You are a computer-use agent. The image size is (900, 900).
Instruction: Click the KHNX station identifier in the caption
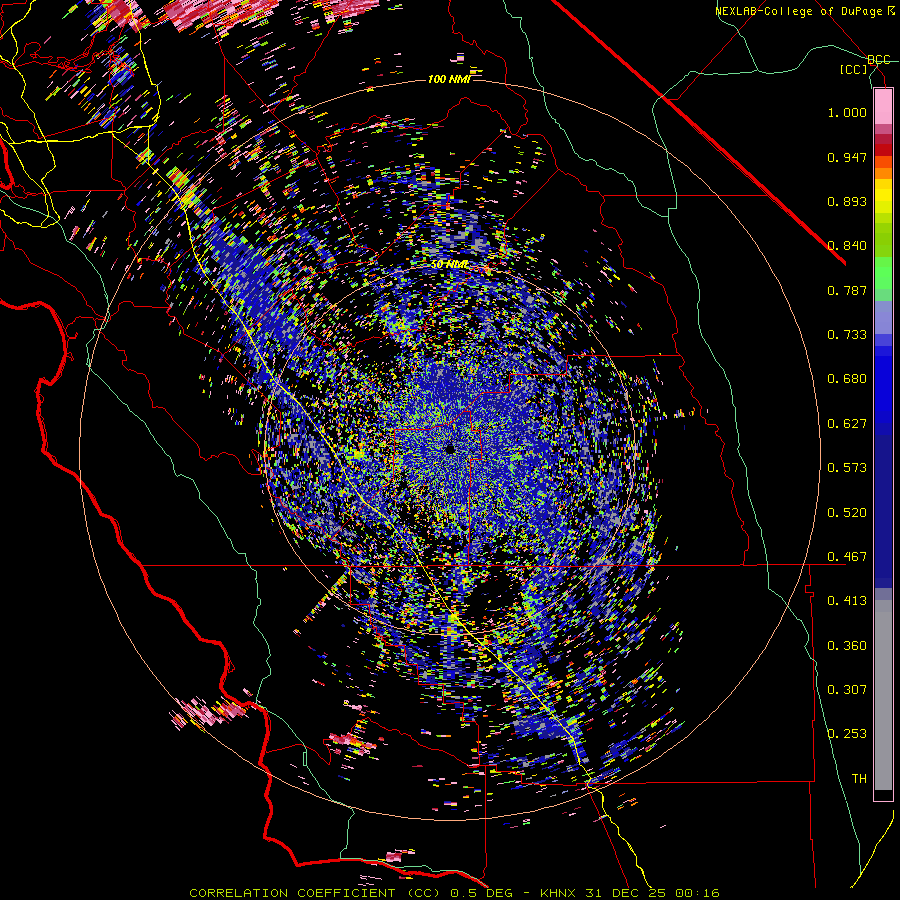point(559,893)
